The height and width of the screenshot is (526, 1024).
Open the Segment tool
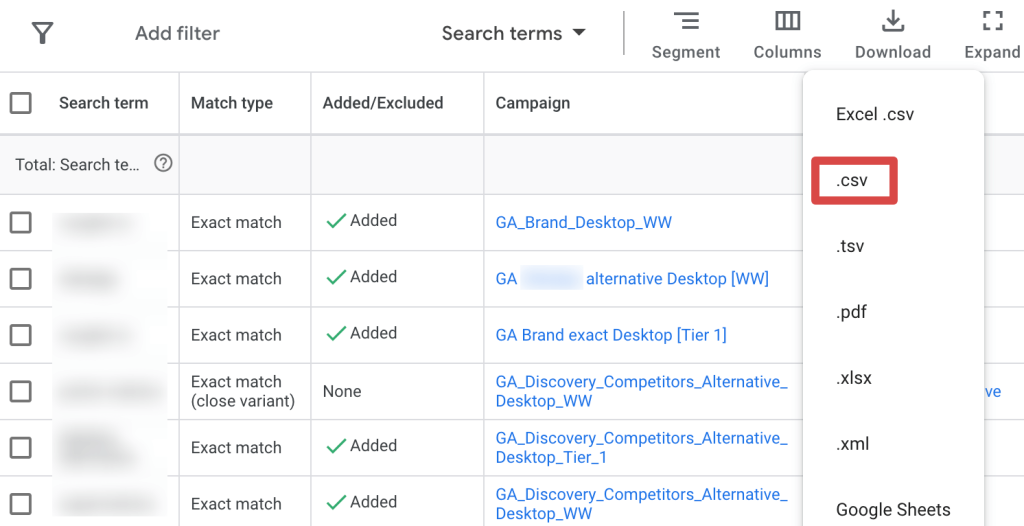click(686, 35)
